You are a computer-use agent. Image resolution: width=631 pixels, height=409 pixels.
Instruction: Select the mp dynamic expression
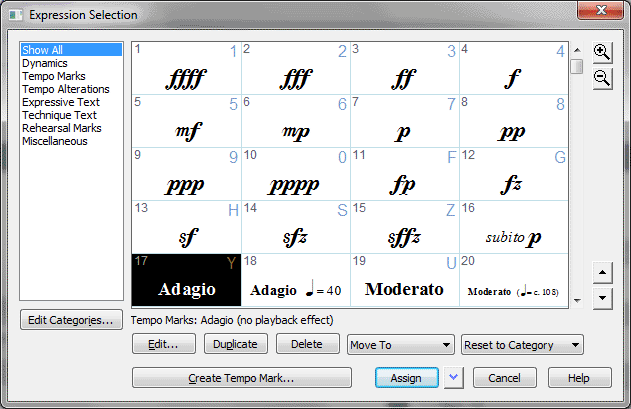pos(296,121)
